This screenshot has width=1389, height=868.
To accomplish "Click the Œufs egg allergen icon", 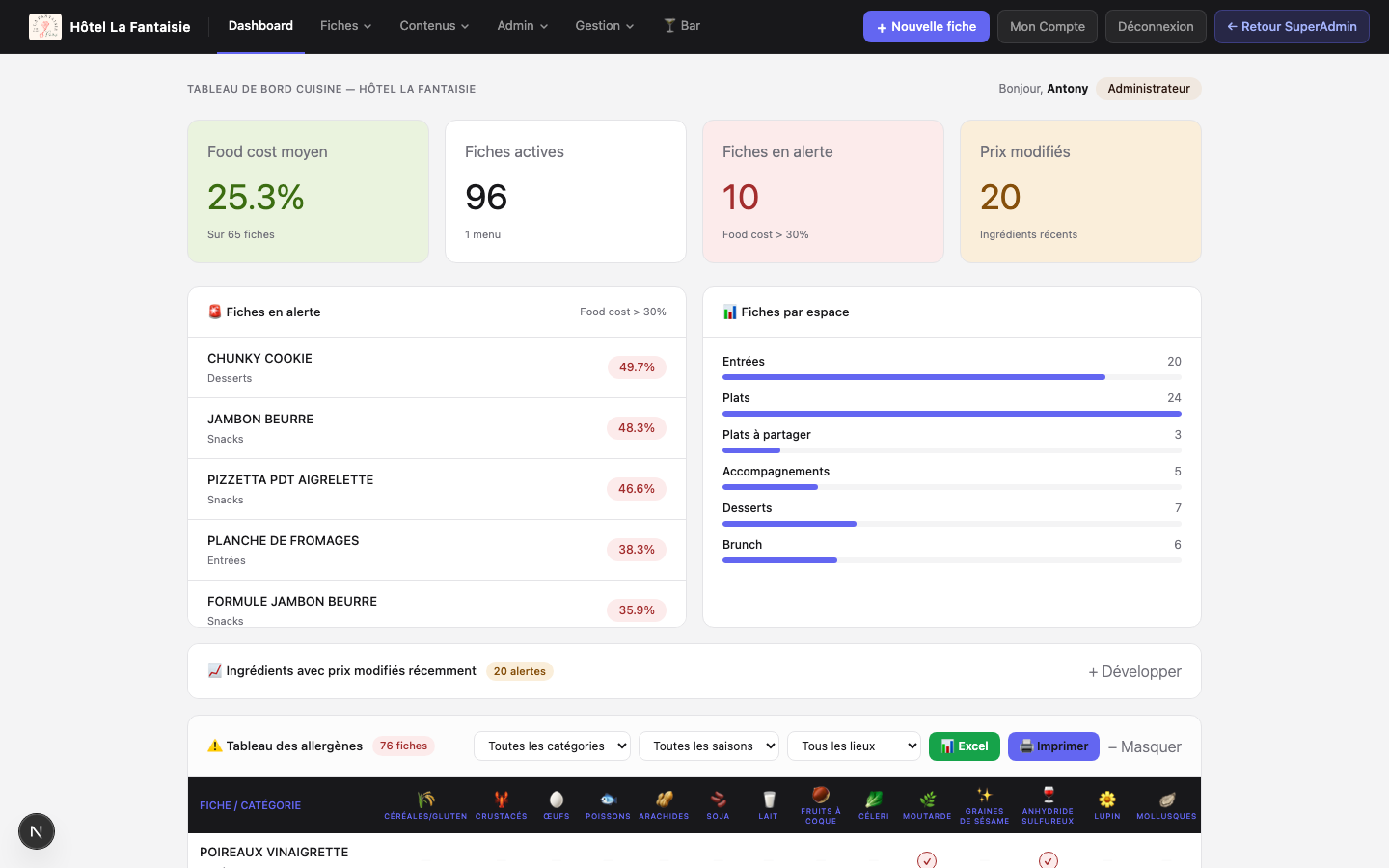I will 557,799.
